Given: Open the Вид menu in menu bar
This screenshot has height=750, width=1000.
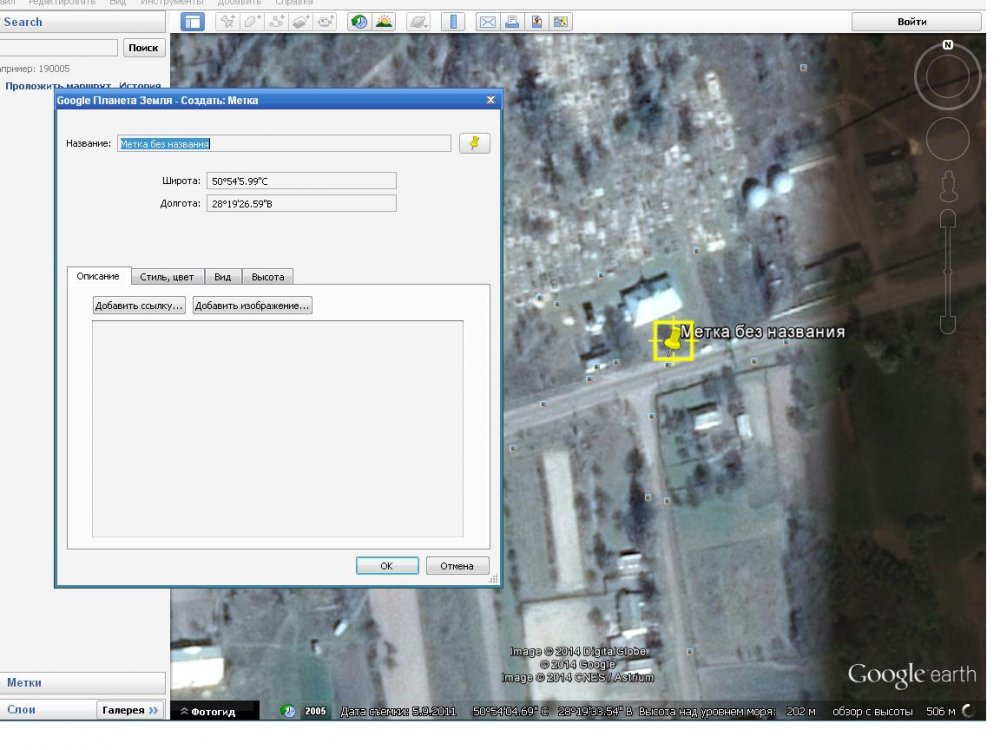Looking at the screenshot, I should pyautogui.click(x=117, y=3).
